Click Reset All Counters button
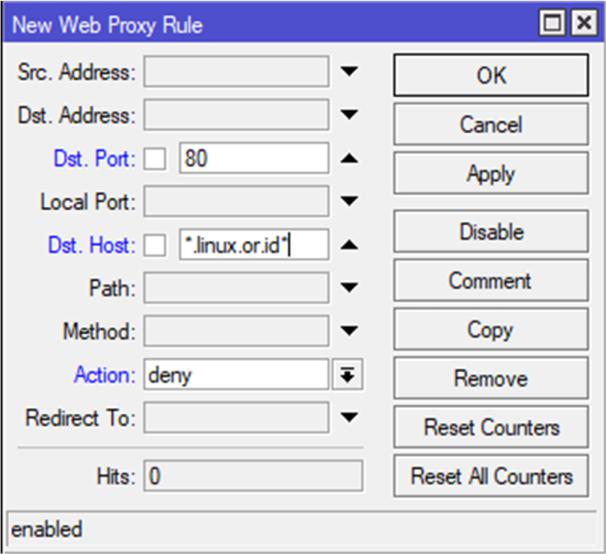 tap(490, 476)
